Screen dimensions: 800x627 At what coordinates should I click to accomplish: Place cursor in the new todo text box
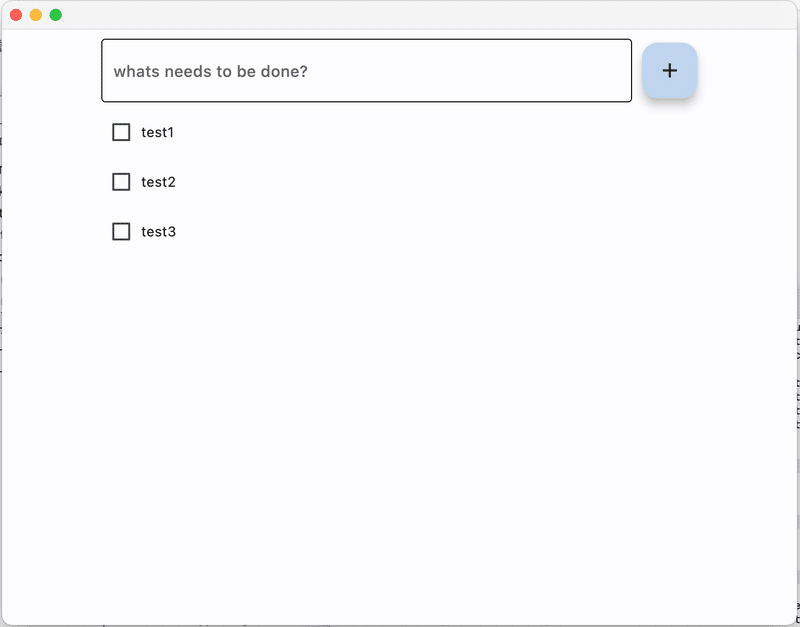(x=366, y=71)
